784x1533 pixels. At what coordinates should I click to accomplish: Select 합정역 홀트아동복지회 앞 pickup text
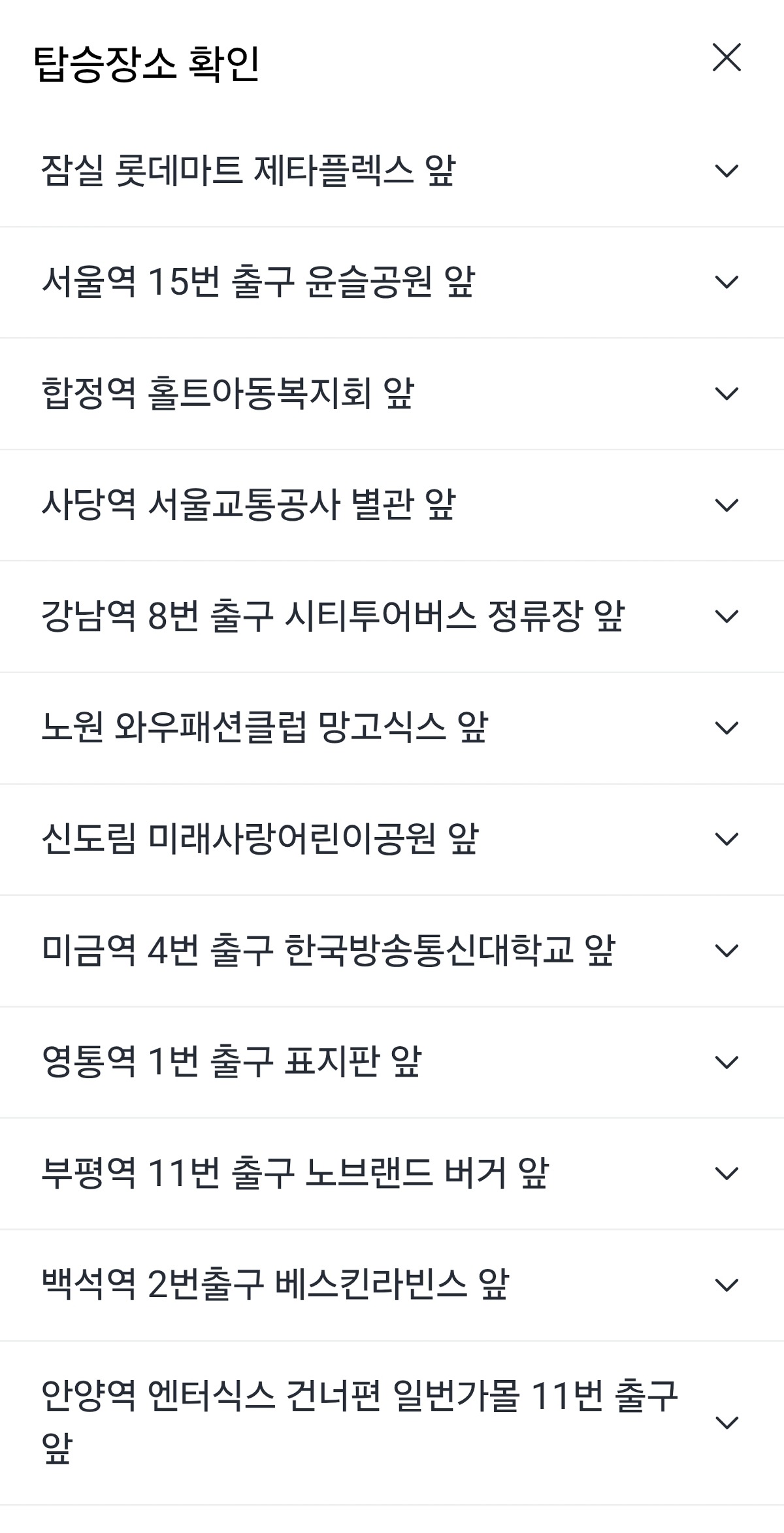click(x=228, y=393)
